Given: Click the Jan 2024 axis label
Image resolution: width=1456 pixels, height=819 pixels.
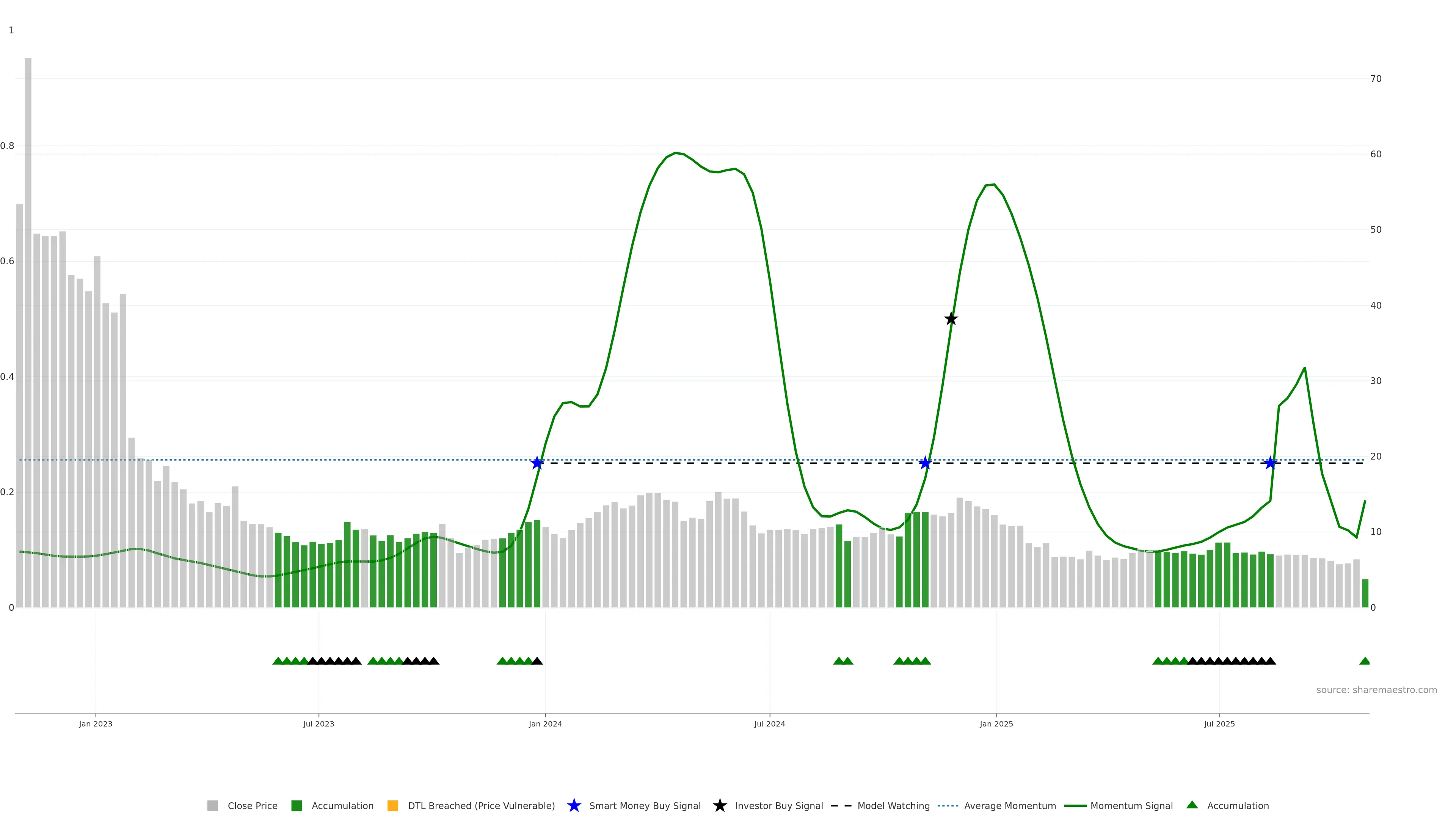Looking at the screenshot, I should tap(546, 723).
